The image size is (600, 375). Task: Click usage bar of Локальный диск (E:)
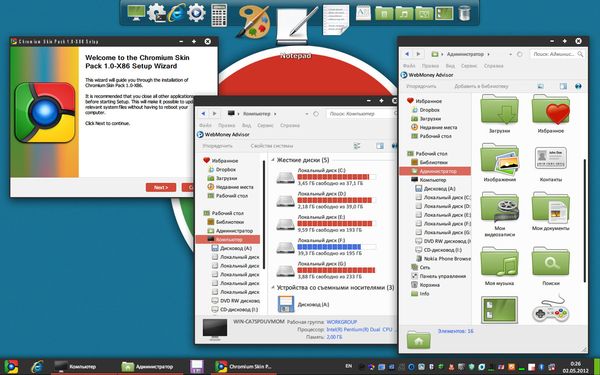[336, 223]
